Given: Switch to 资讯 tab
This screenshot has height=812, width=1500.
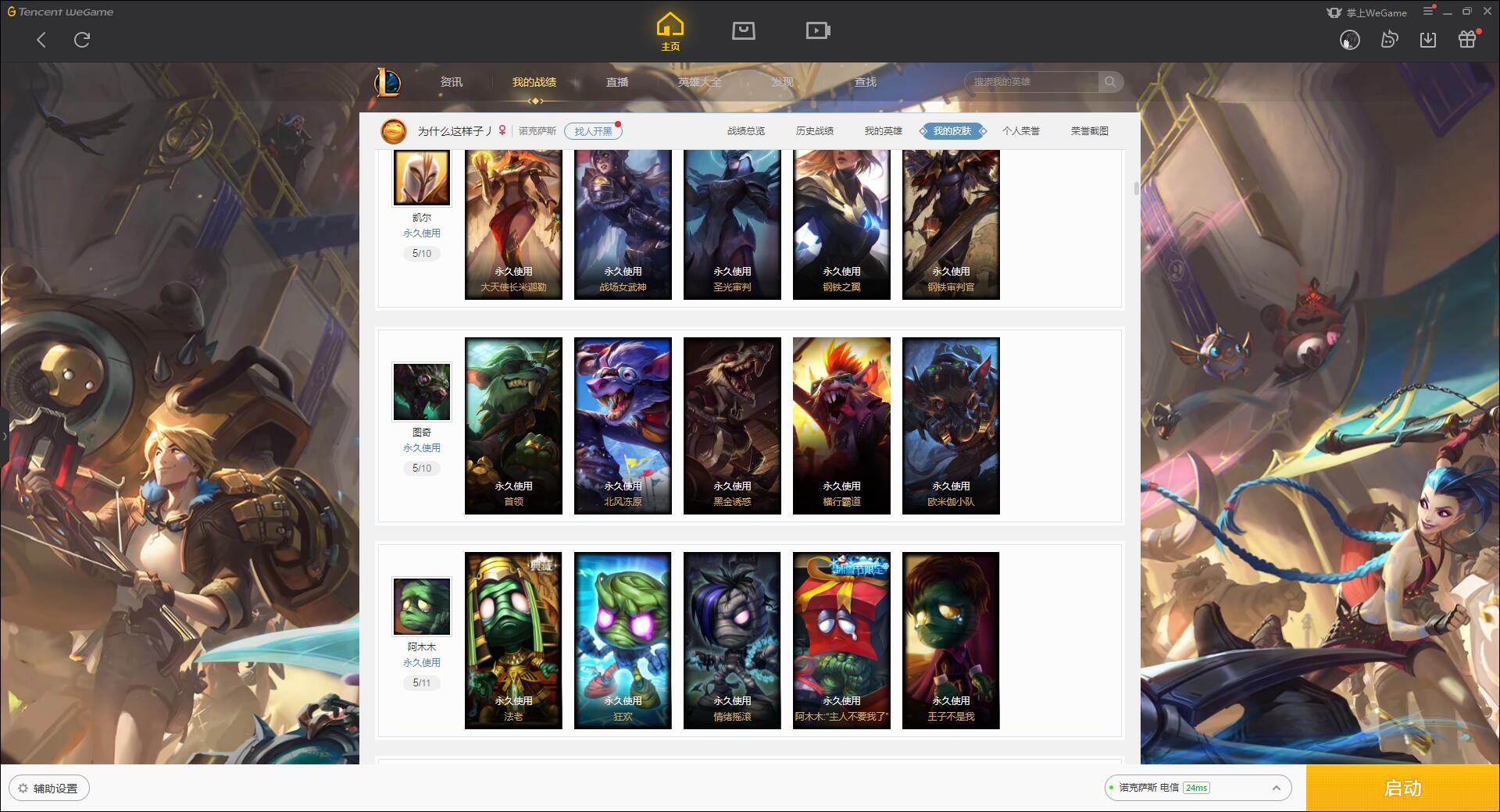Looking at the screenshot, I should 451,82.
